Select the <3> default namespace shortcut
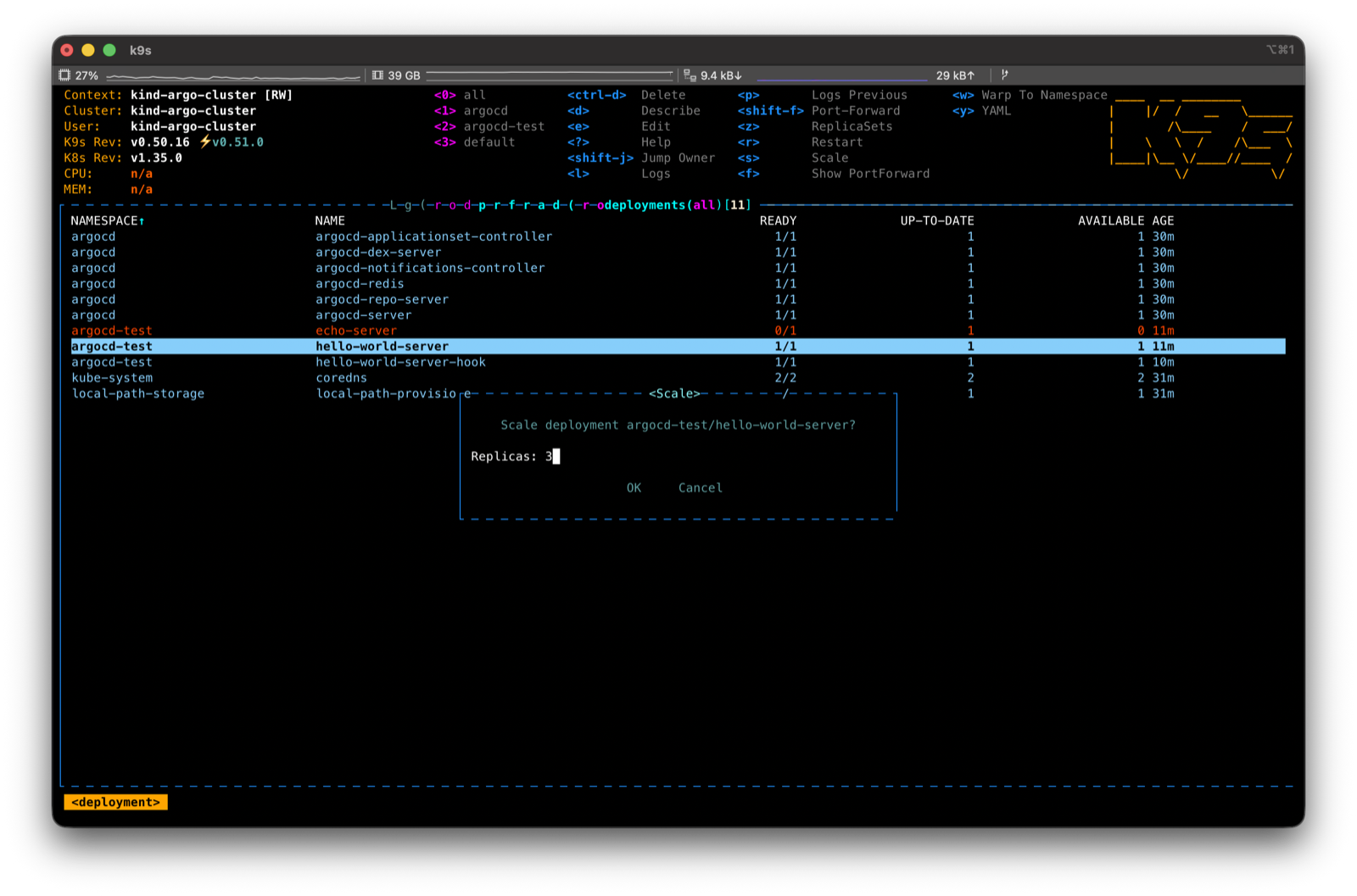The width and height of the screenshot is (1357, 896). point(474,142)
